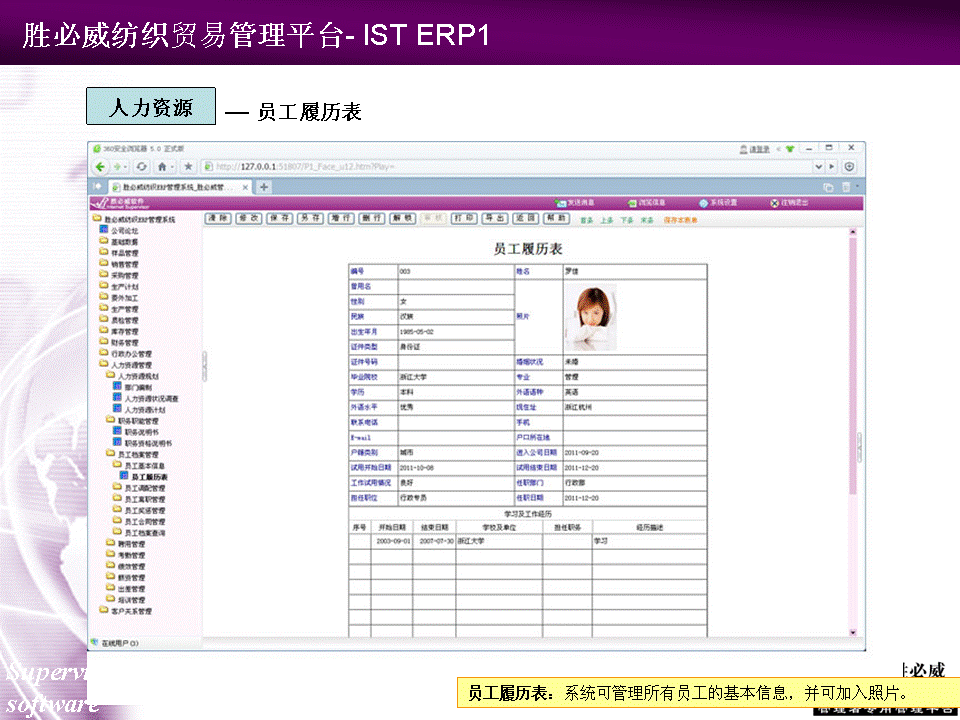The image size is (960, 720).
Task: Click the browser back arrow
Action: pos(100,167)
